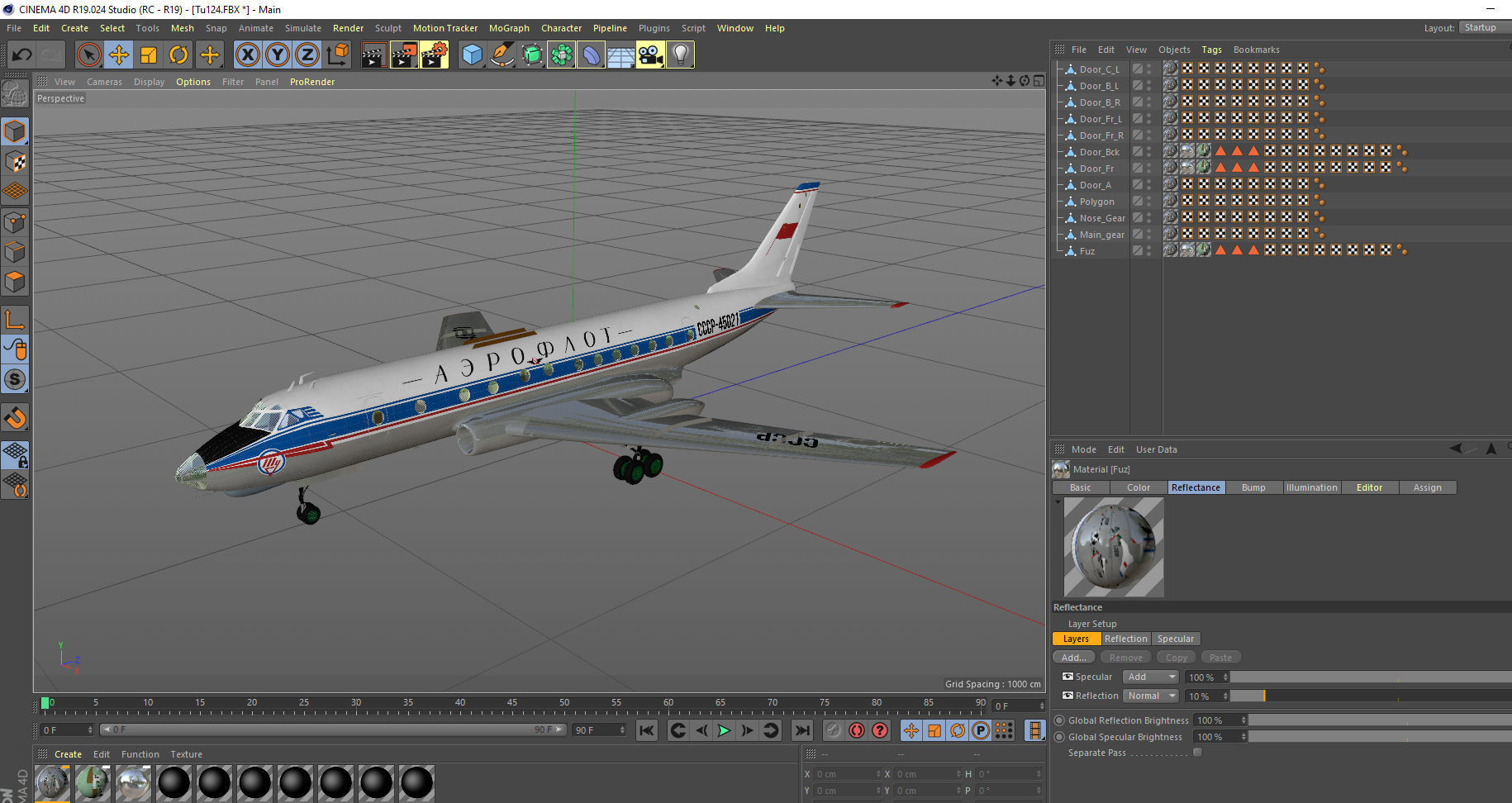Image resolution: width=1512 pixels, height=803 pixels.
Task: Adjust the Reflection layer 10% slider
Action: pyautogui.click(x=1372, y=696)
